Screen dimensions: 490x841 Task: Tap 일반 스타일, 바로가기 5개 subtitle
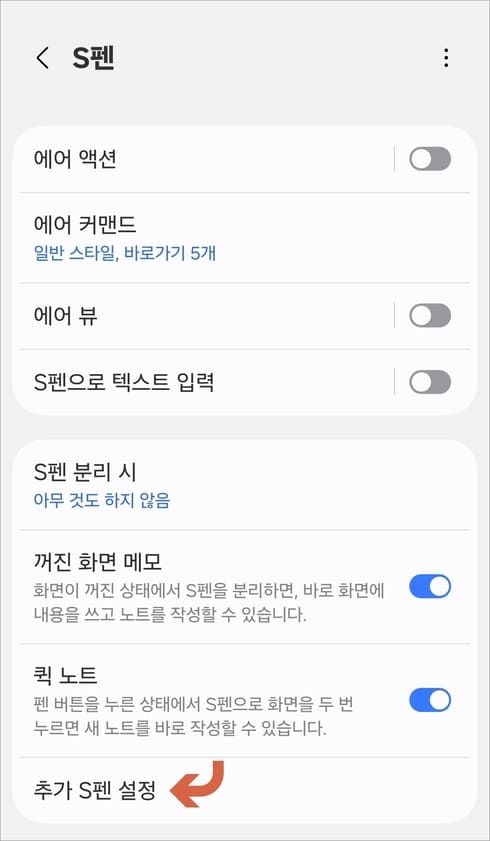124,253
